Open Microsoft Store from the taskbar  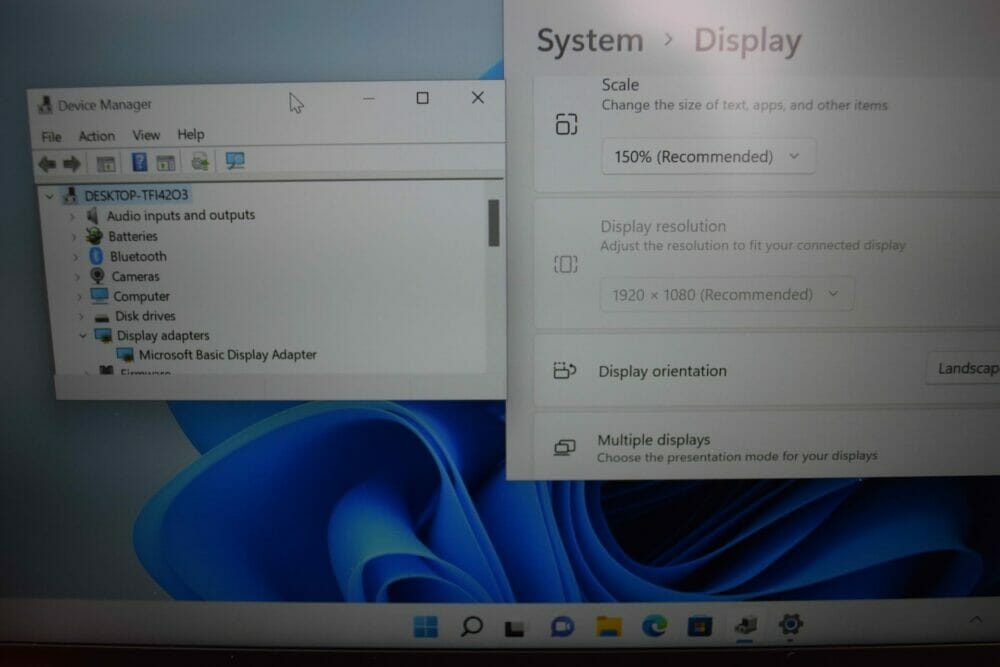tap(700, 626)
